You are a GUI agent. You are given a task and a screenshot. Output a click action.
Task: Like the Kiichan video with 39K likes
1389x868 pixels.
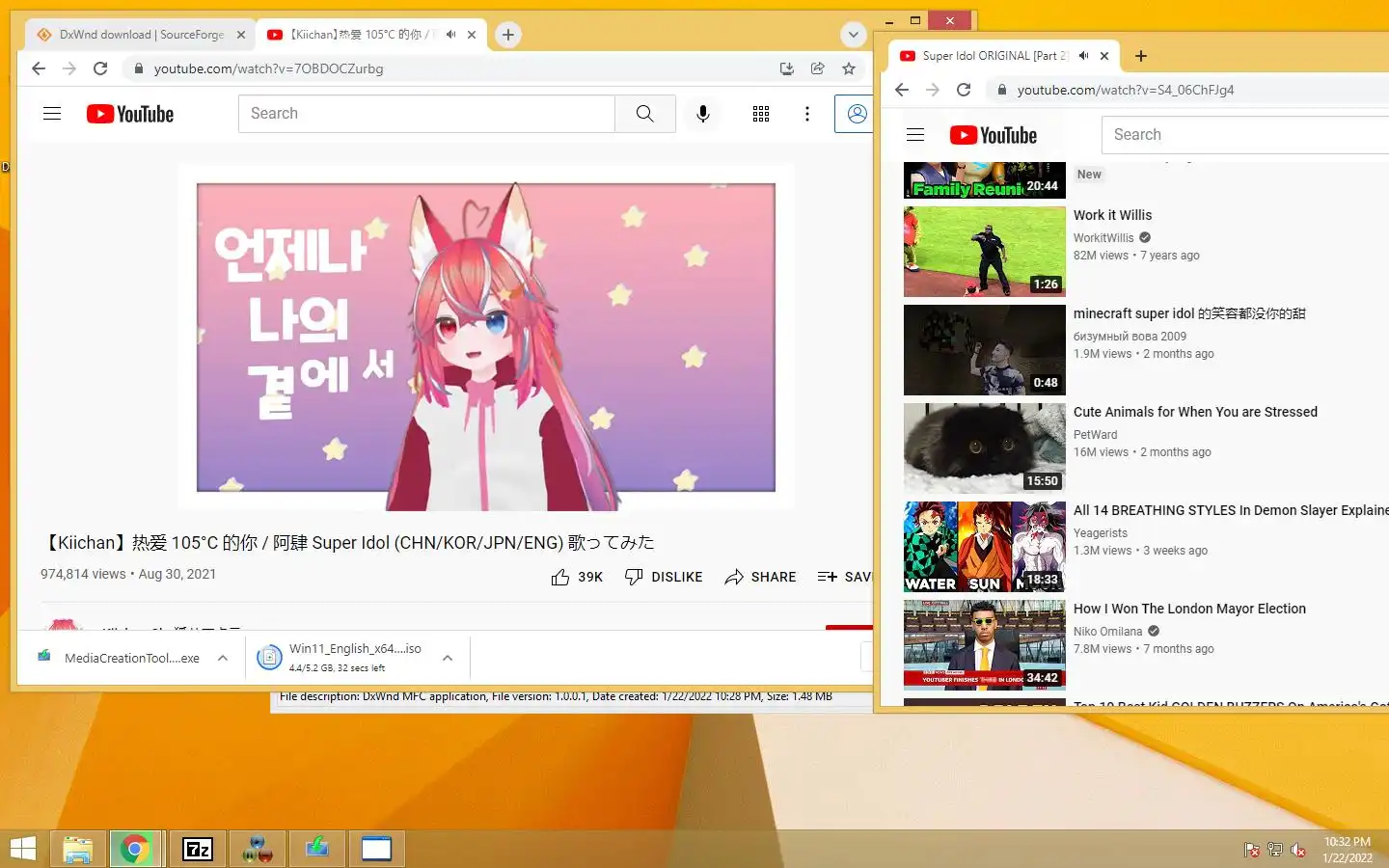coord(577,577)
